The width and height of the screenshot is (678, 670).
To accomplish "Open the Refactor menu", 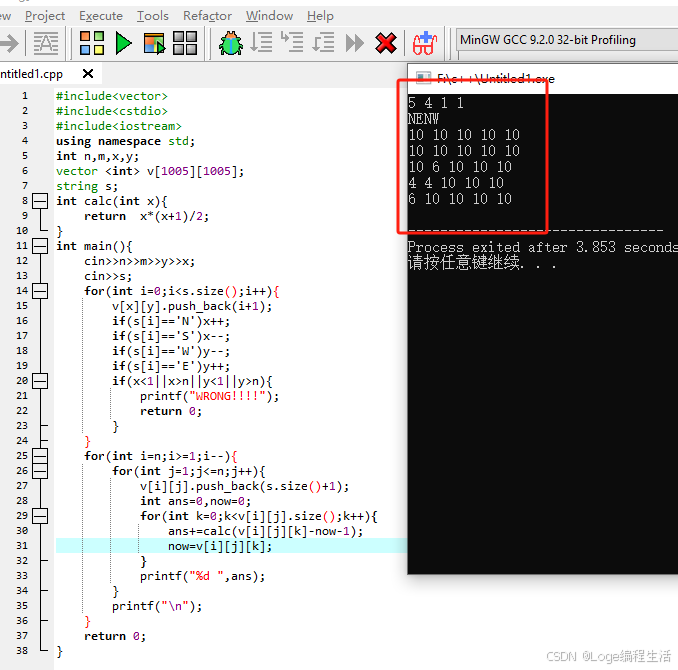I will [x=207, y=16].
